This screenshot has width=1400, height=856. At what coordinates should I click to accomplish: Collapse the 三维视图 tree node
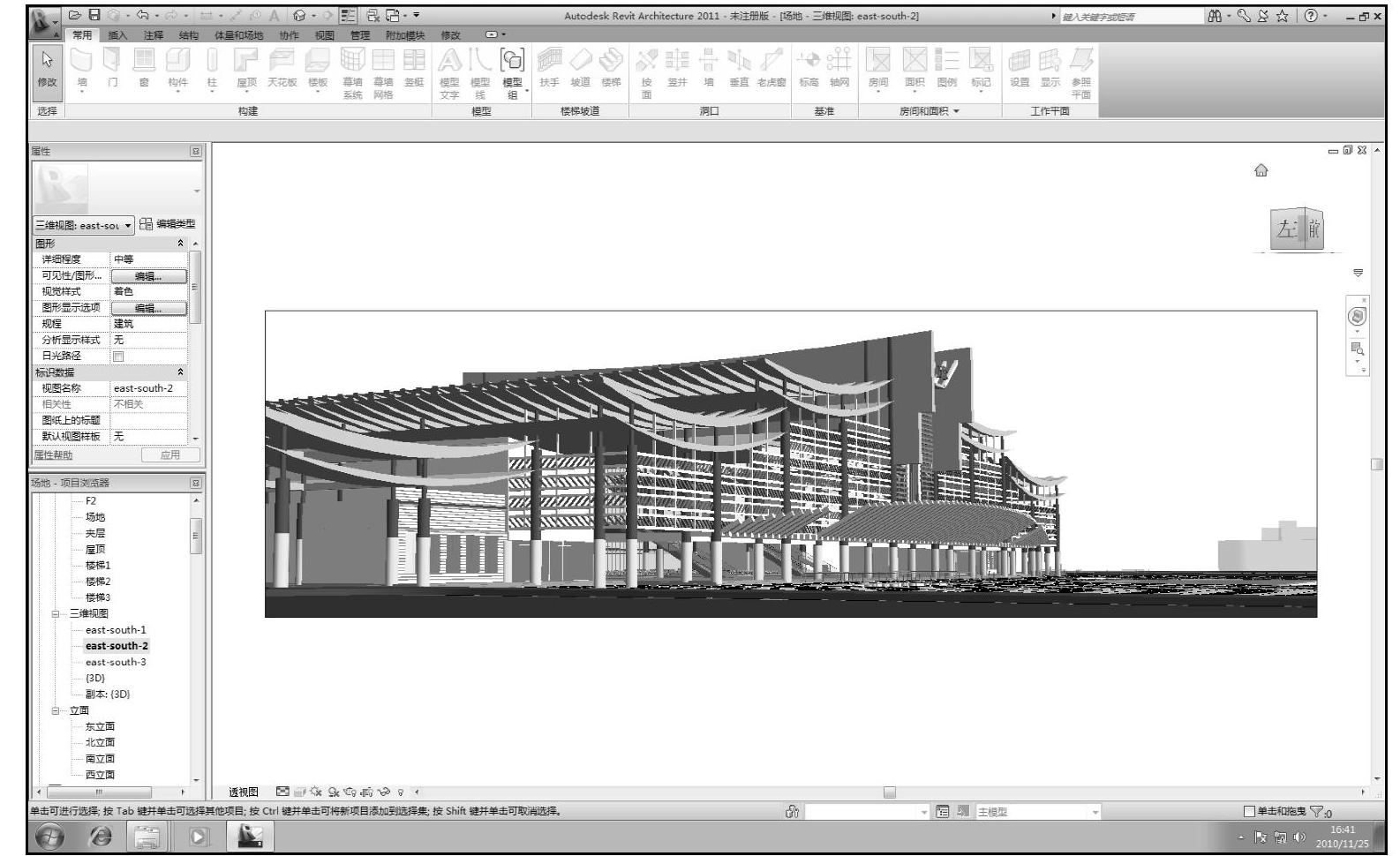[x=56, y=614]
